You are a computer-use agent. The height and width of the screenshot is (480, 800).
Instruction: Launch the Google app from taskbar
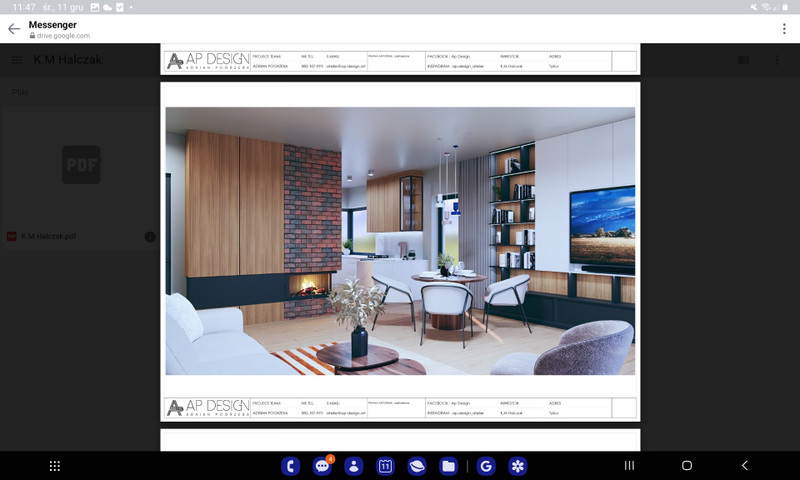pos(486,466)
